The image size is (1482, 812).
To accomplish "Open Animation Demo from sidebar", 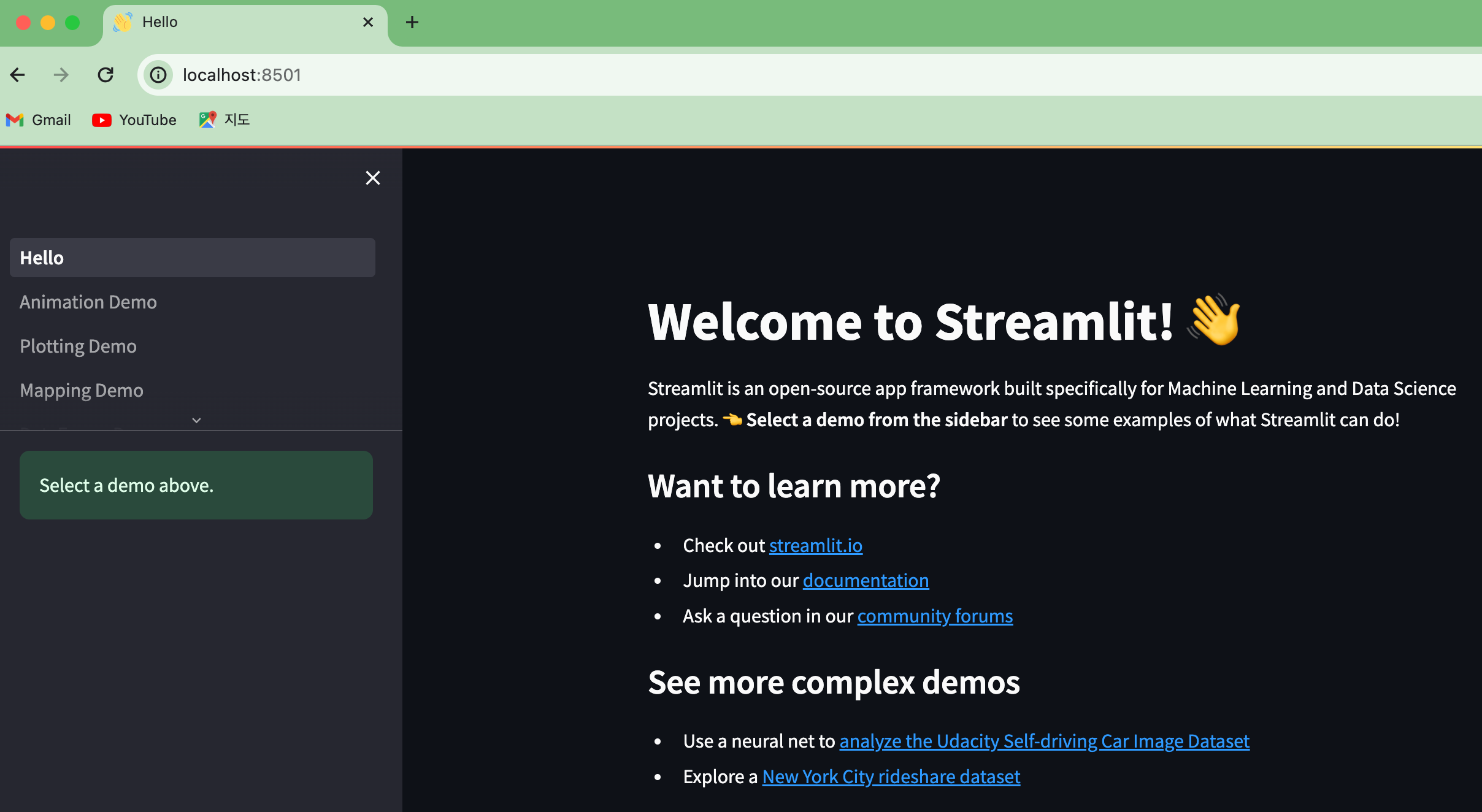I will click(x=88, y=302).
